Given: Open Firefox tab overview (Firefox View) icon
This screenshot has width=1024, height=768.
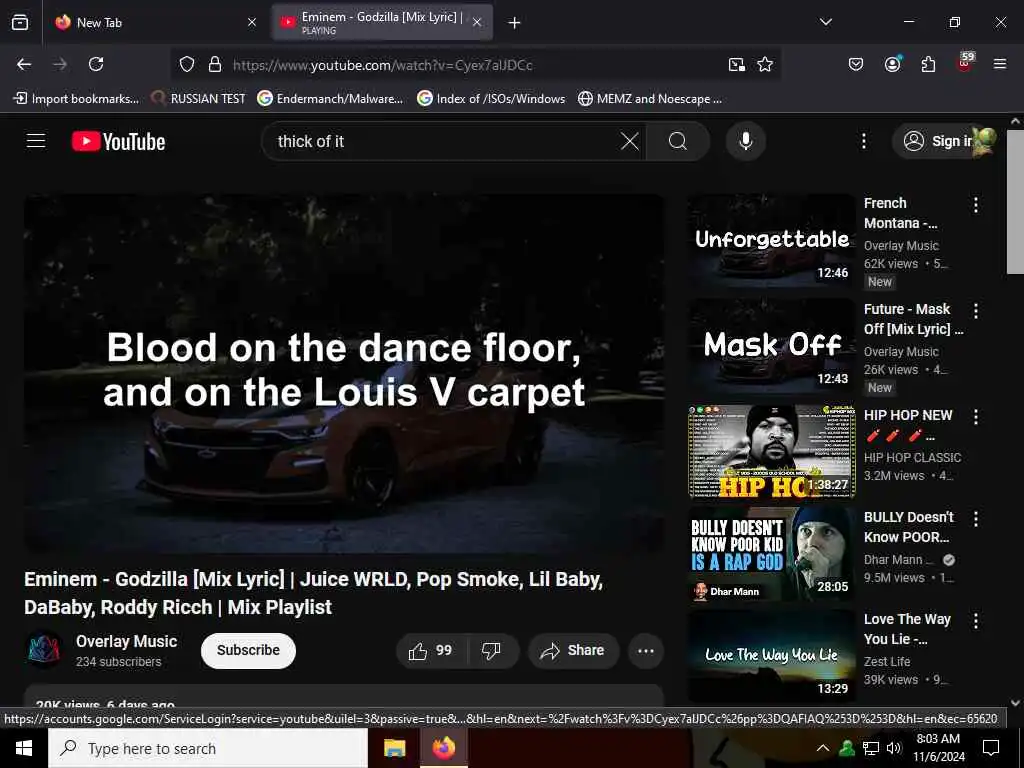Looking at the screenshot, I should [20, 22].
